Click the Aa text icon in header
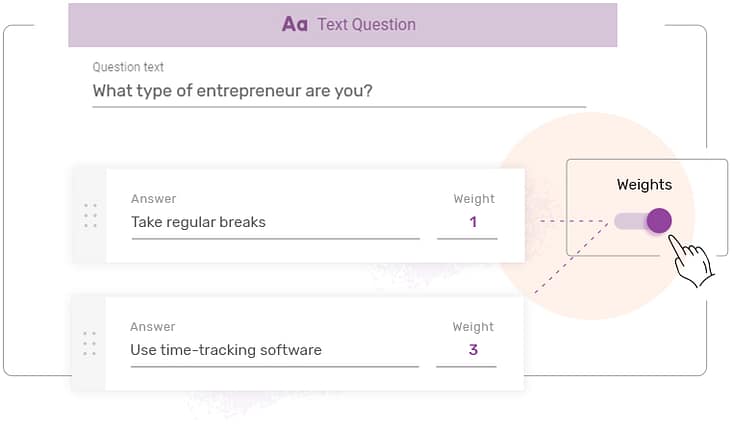This screenshot has height=432, width=732. coord(294,24)
